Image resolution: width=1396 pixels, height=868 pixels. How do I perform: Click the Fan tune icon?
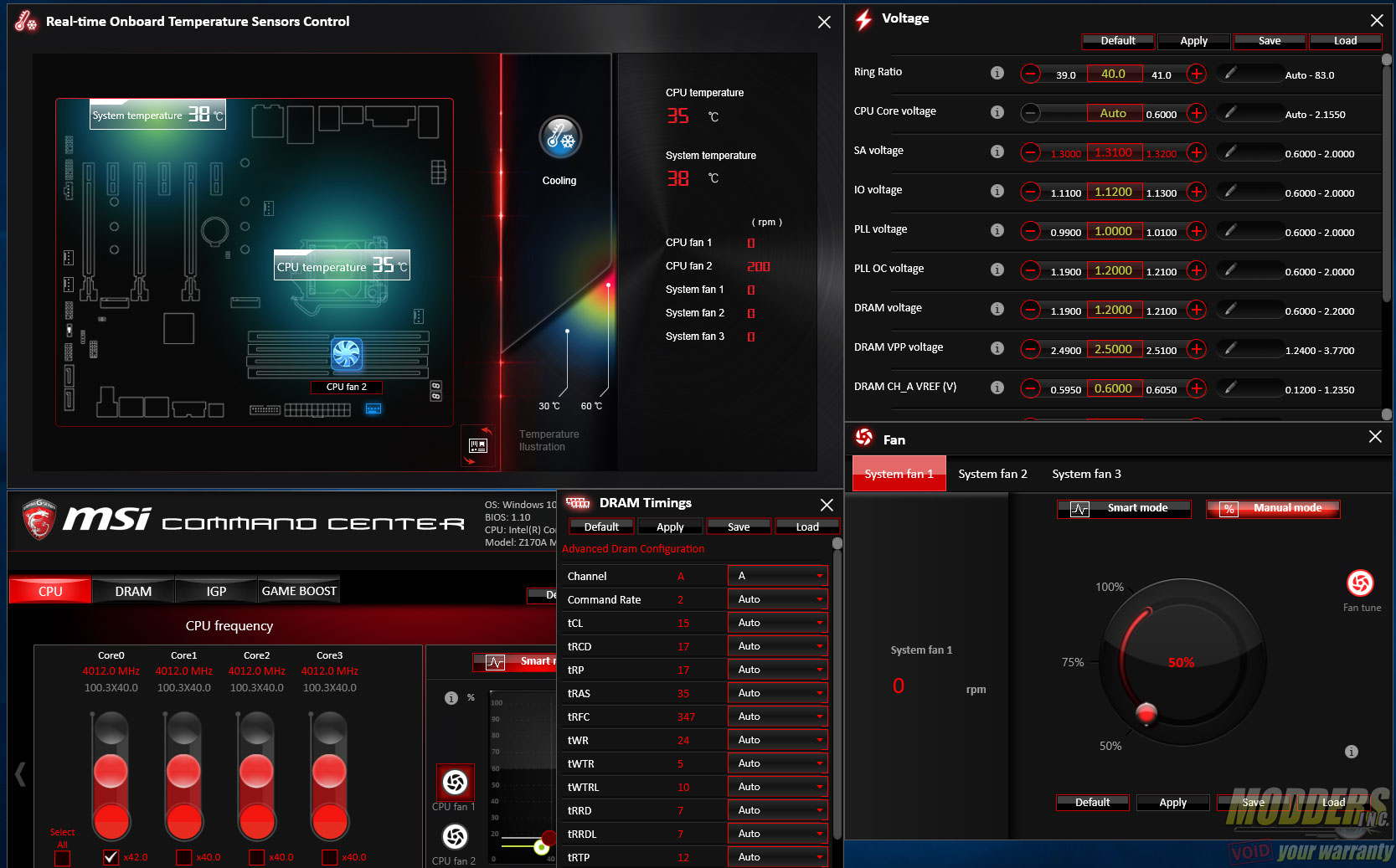click(1360, 583)
